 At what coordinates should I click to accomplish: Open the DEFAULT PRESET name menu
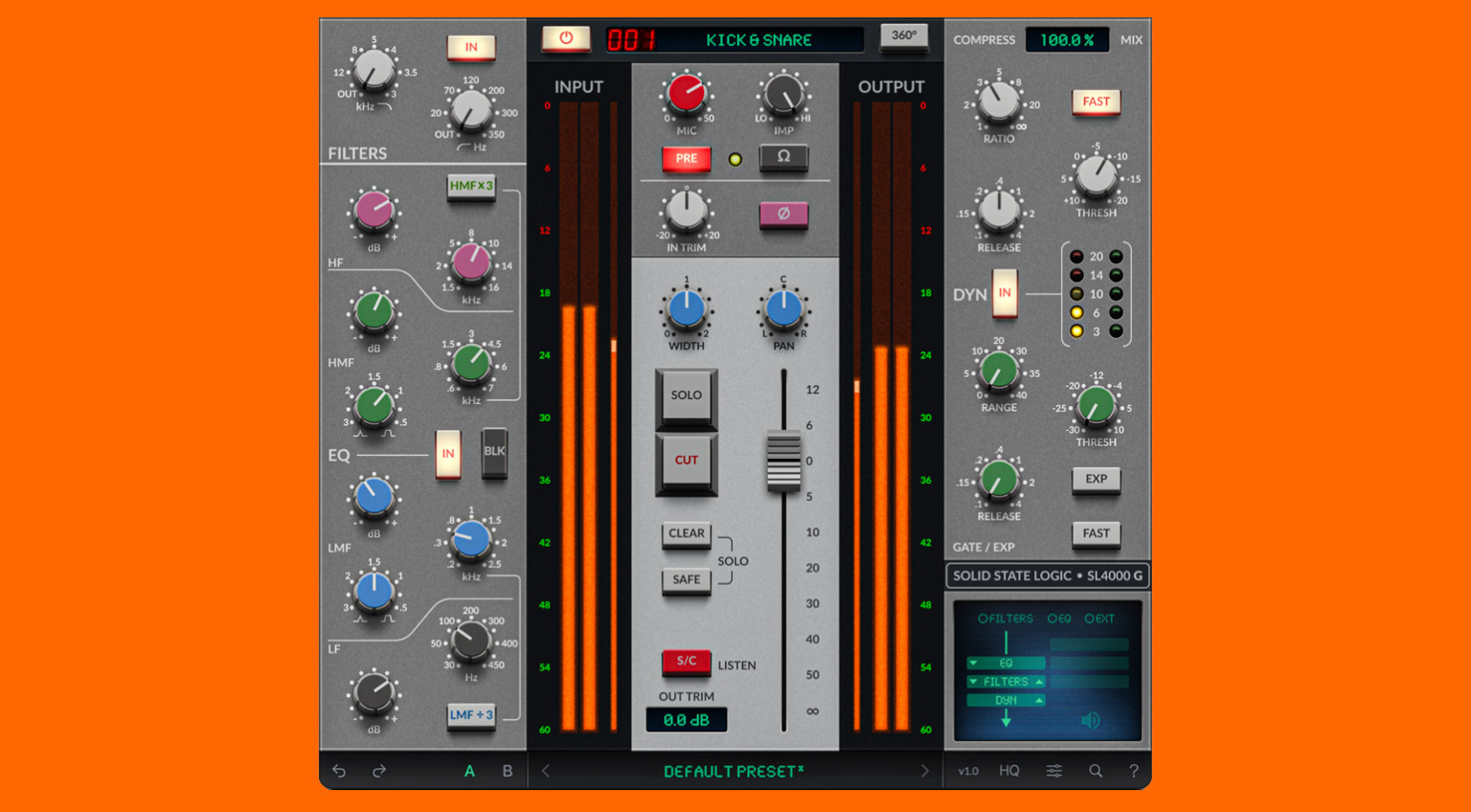tap(734, 771)
